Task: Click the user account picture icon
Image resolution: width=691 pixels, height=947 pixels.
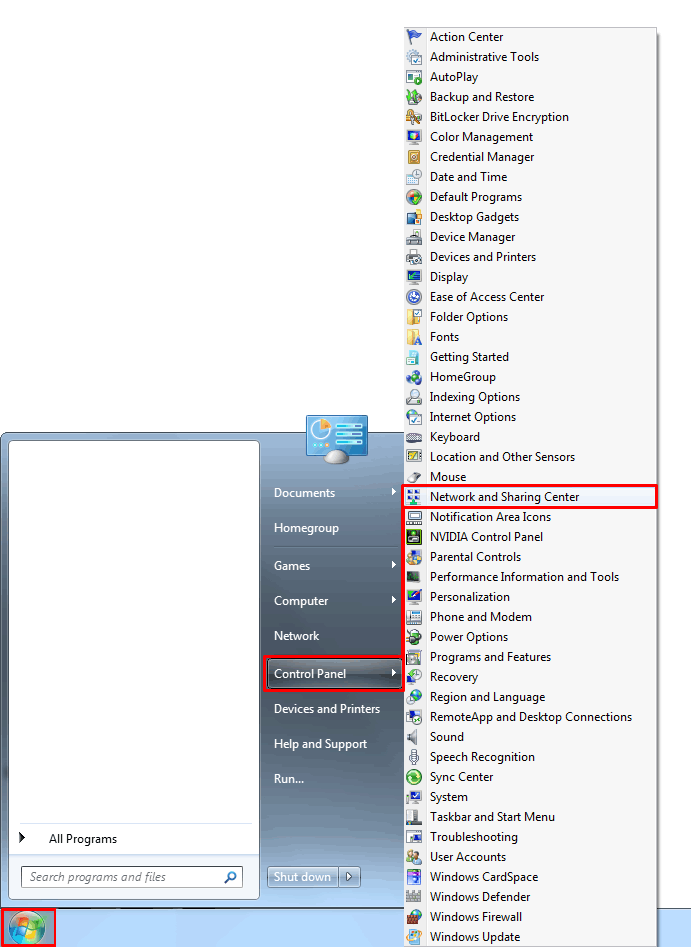Action: 336,438
